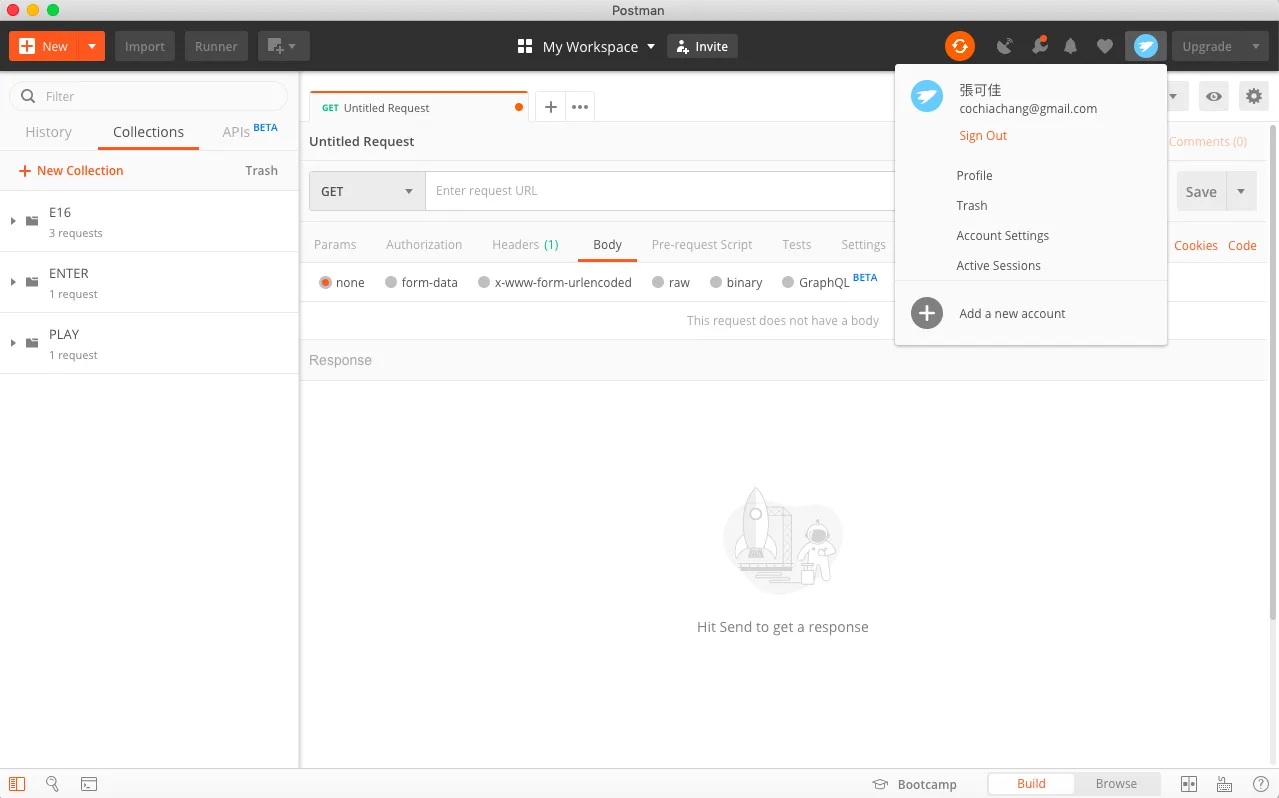Click the PLAY collection folder icon
1279x798 pixels.
pos(32,343)
